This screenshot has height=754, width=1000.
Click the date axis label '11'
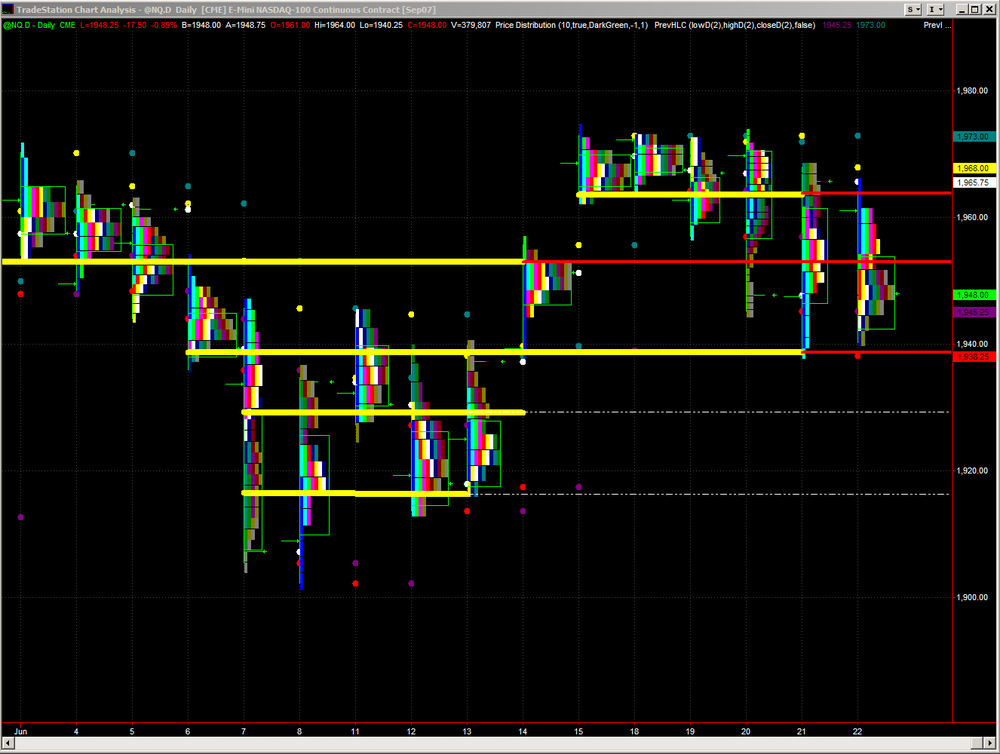pos(355,731)
